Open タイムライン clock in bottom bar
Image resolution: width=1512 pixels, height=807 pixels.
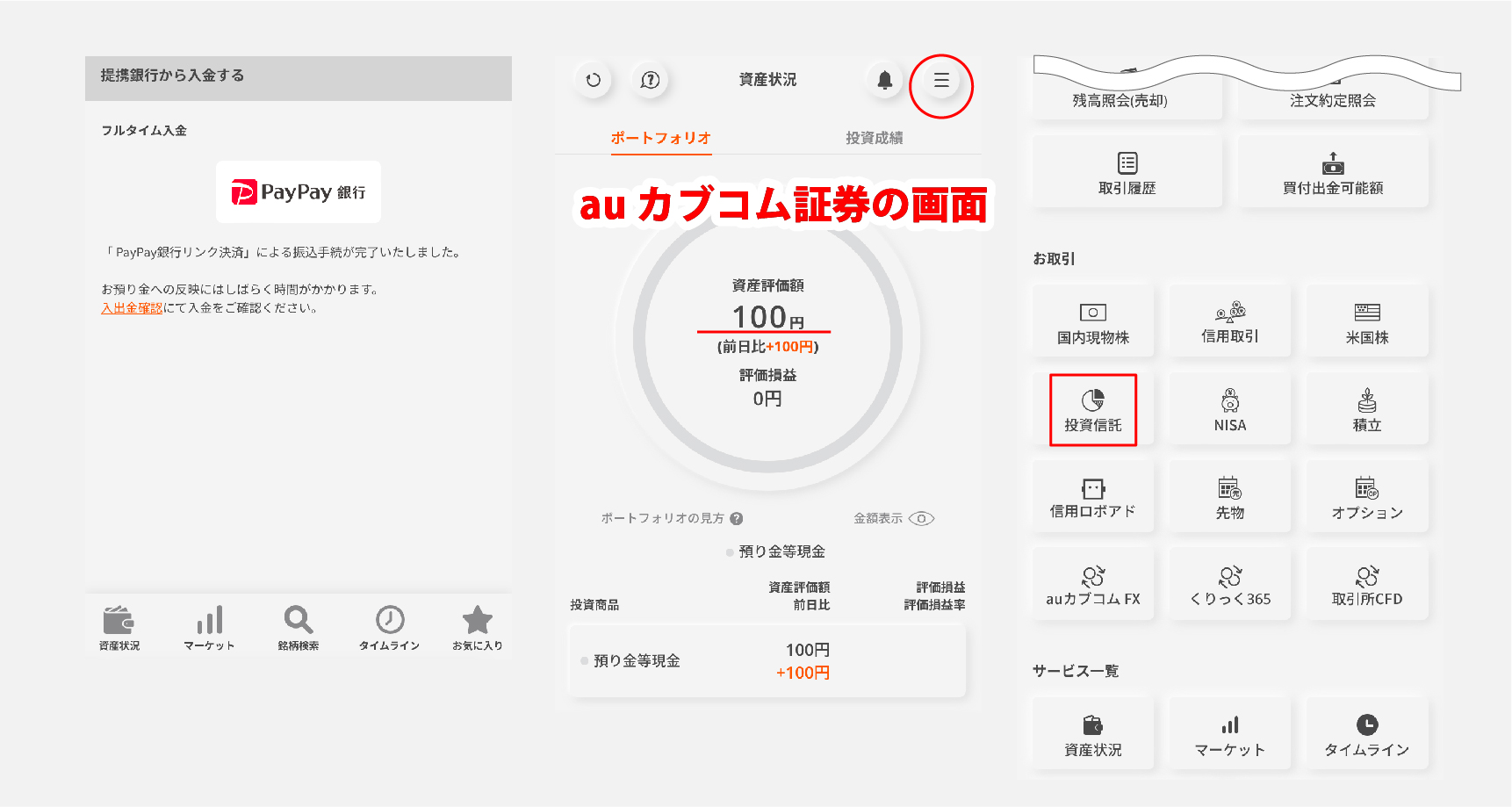click(389, 628)
